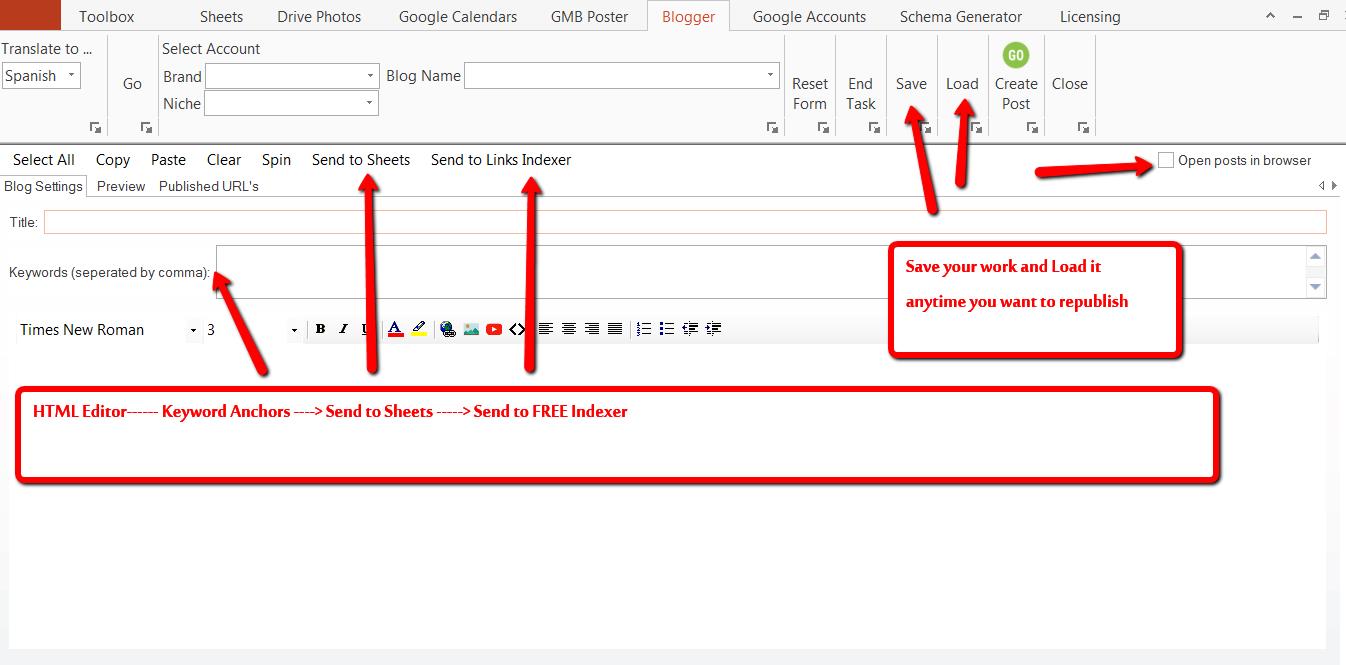
Task: Select the Google Calendars tab
Action: tap(458, 17)
